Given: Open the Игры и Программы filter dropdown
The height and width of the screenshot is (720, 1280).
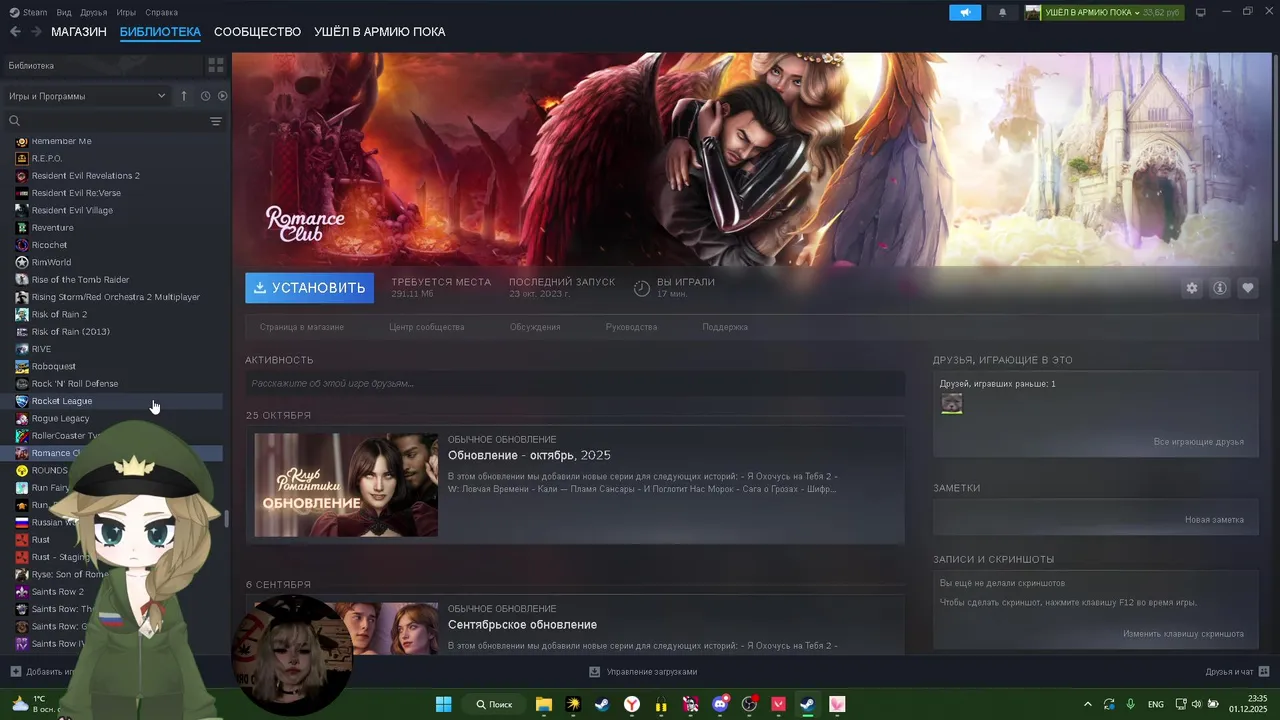Looking at the screenshot, I should click(x=87, y=96).
